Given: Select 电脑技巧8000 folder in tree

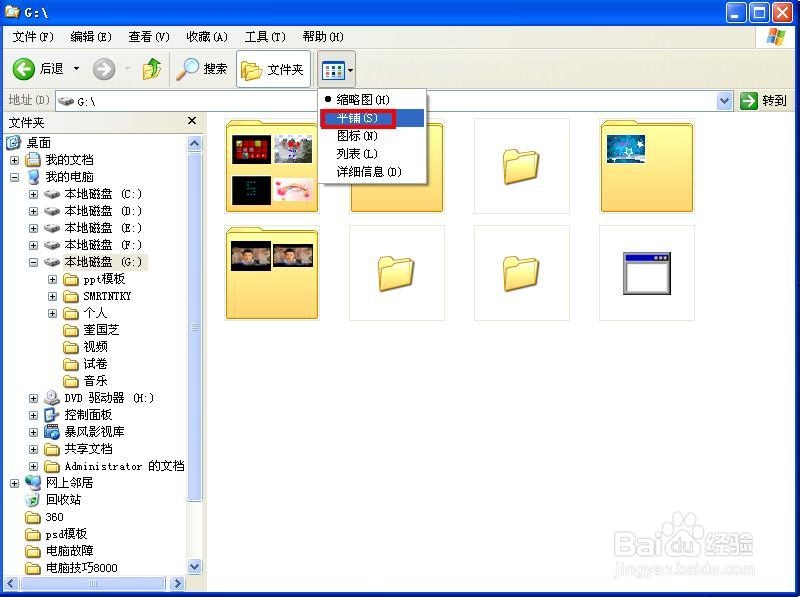Looking at the screenshot, I should [x=71, y=568].
